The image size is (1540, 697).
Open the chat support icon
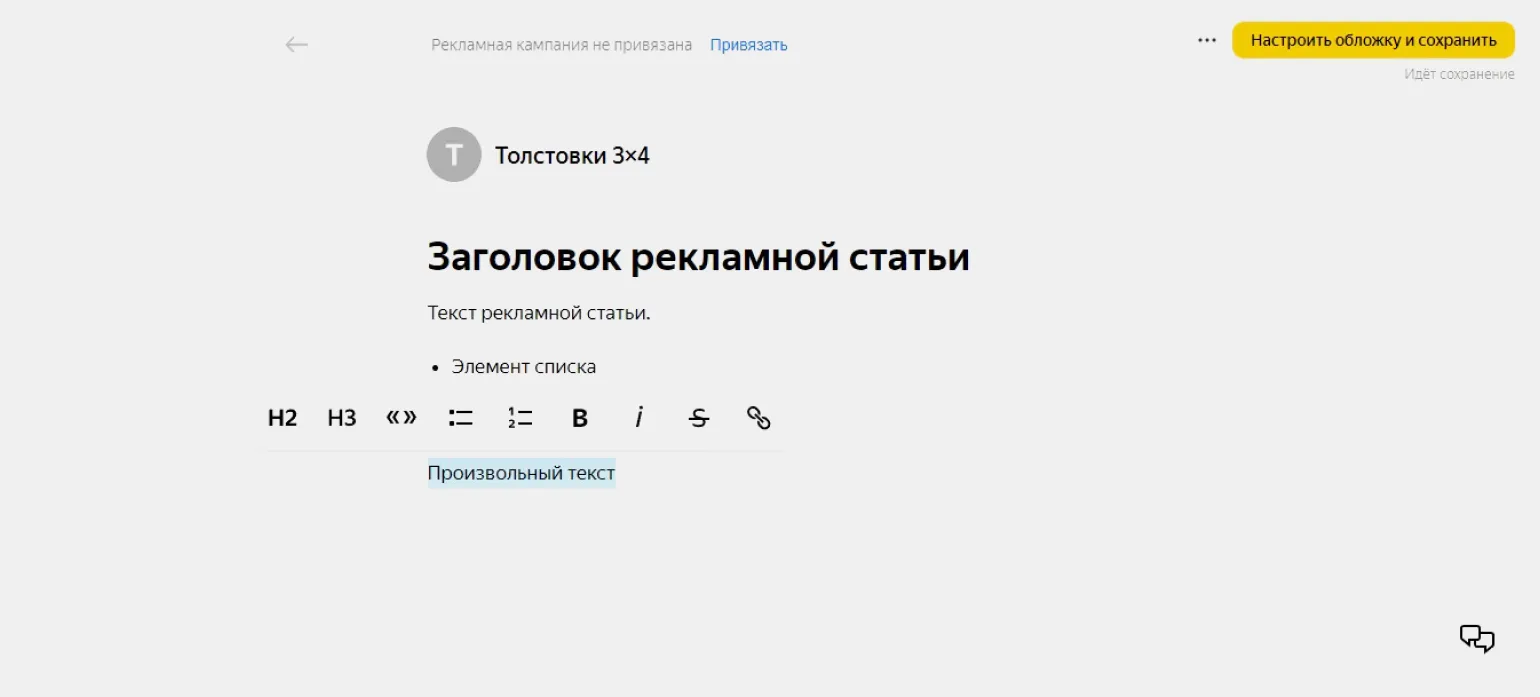1477,638
